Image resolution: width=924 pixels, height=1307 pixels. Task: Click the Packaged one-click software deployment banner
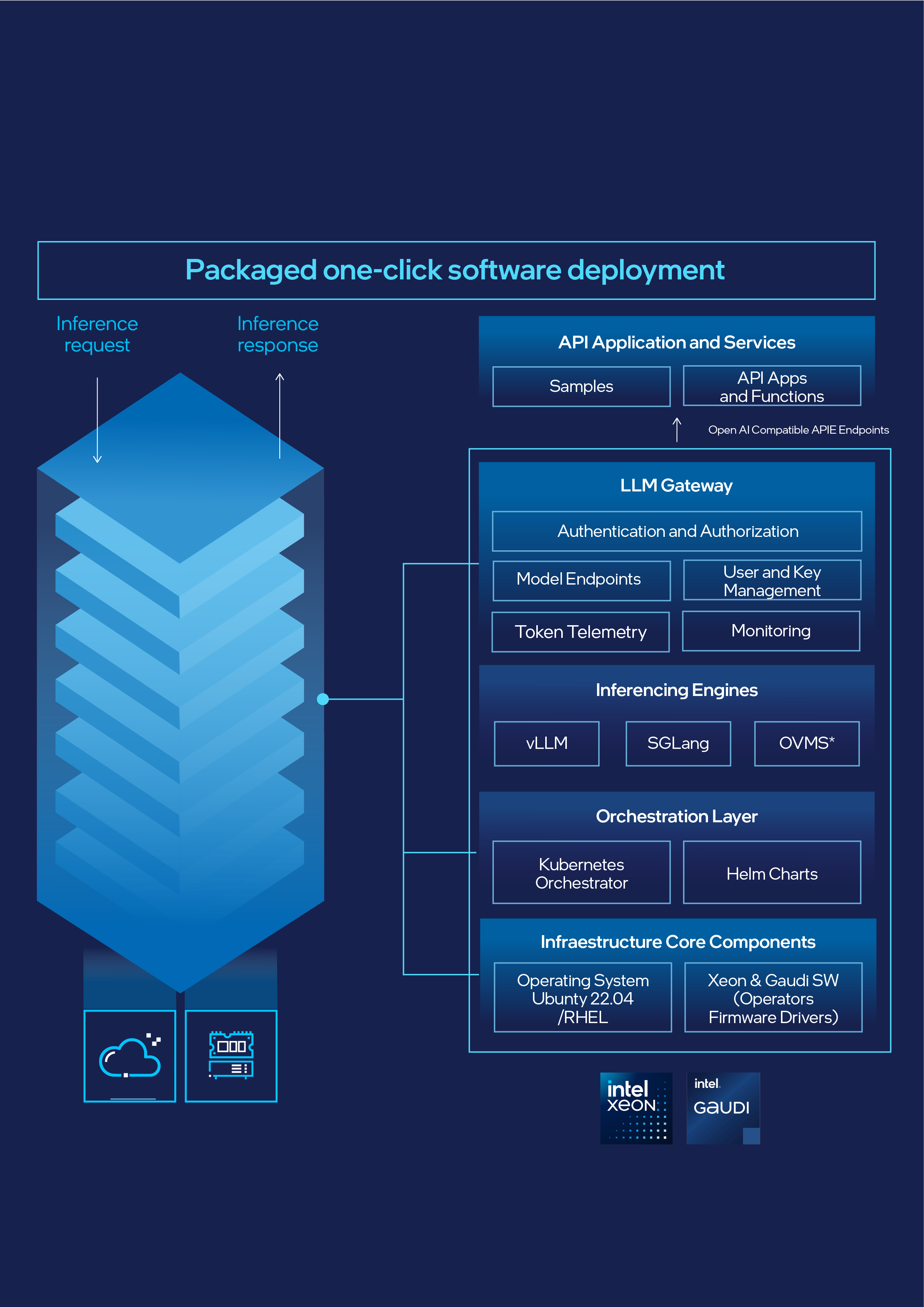point(456,270)
